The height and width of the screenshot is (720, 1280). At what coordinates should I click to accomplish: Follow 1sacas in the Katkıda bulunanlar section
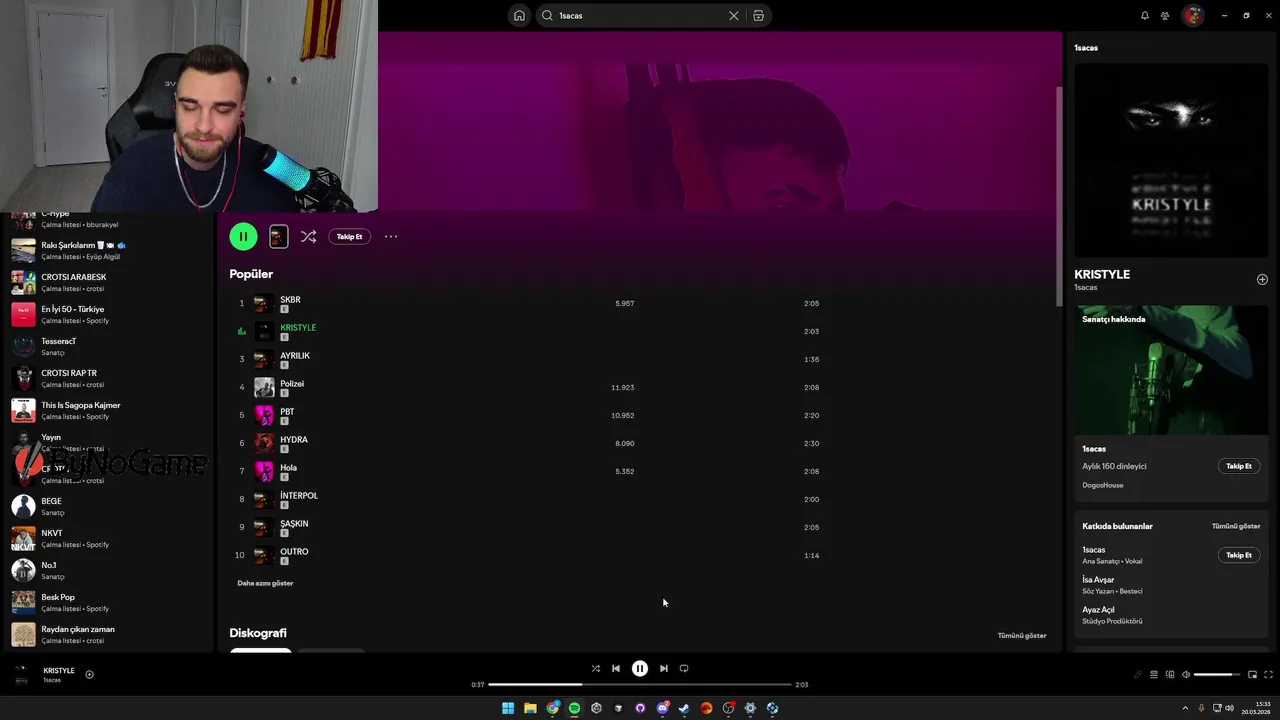(x=1239, y=555)
